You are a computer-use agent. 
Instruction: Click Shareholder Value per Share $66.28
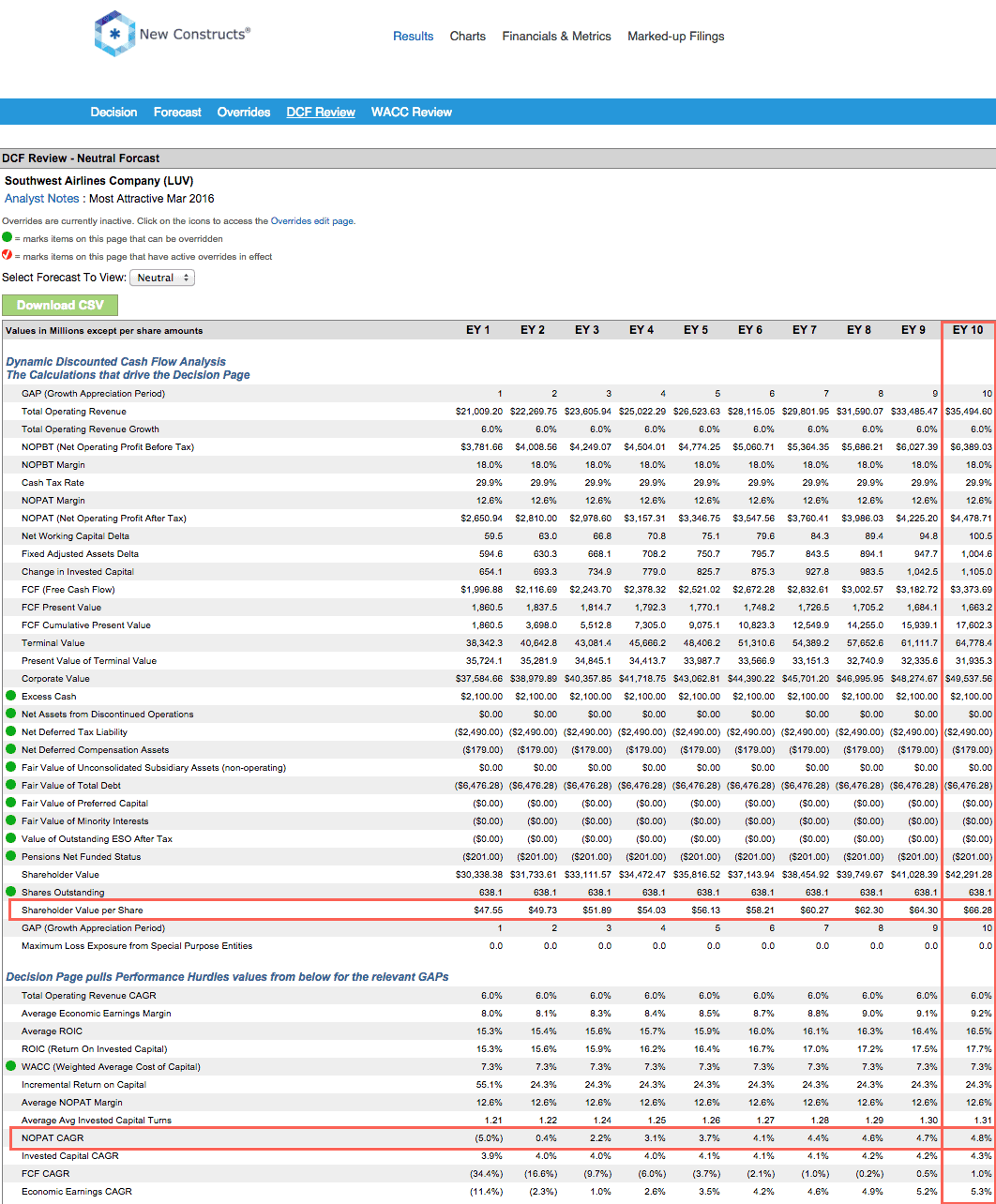(978, 910)
